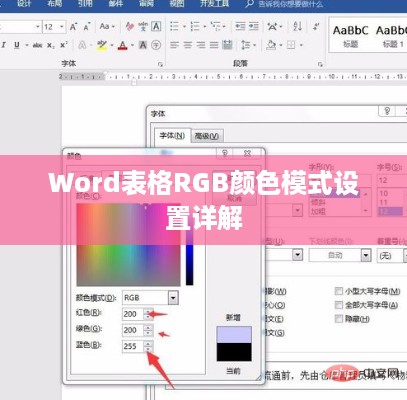Open font dialog launcher in 字体 group
This screenshot has height=400, width=407.
(160, 64)
